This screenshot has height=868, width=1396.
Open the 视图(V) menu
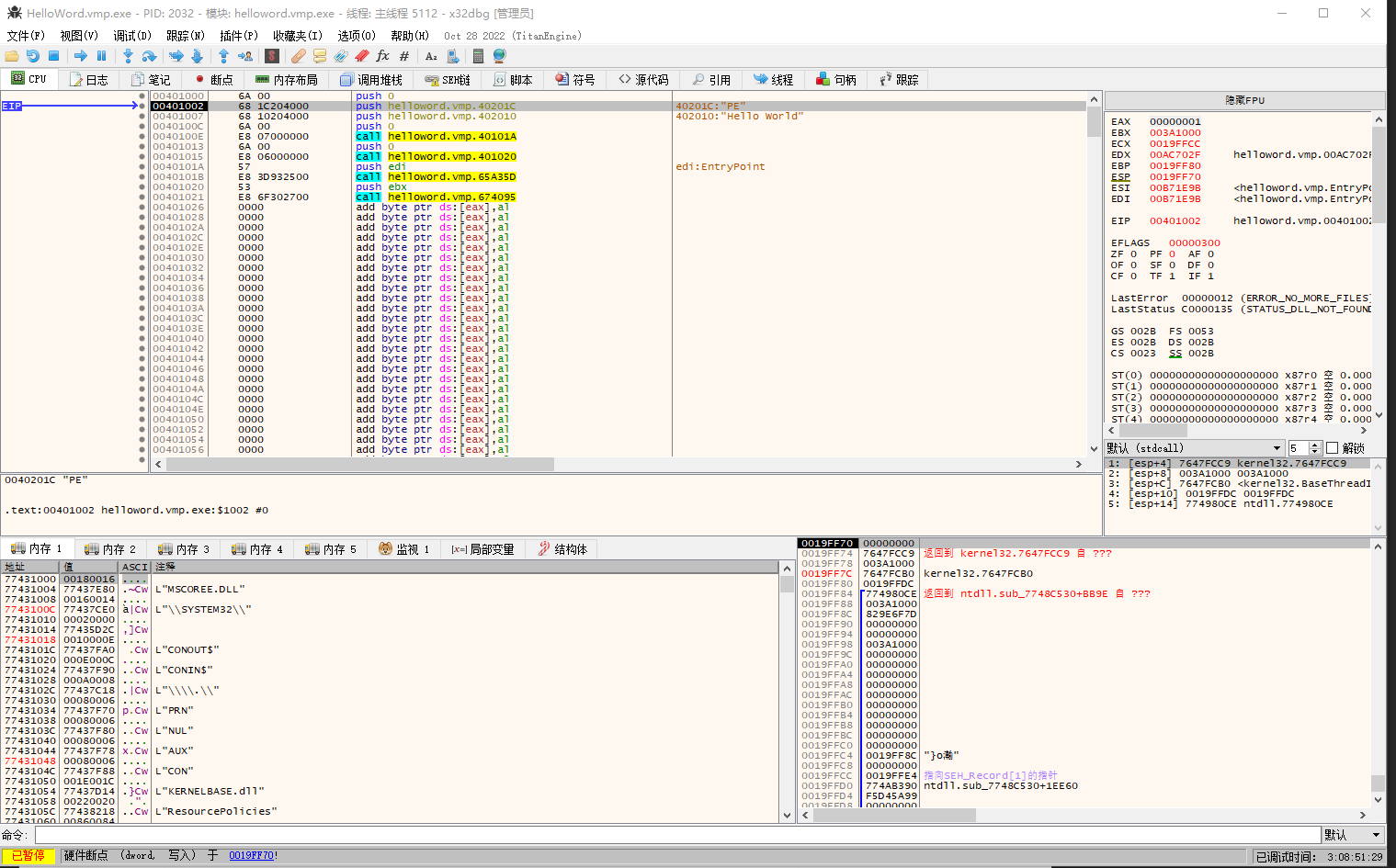tap(79, 36)
